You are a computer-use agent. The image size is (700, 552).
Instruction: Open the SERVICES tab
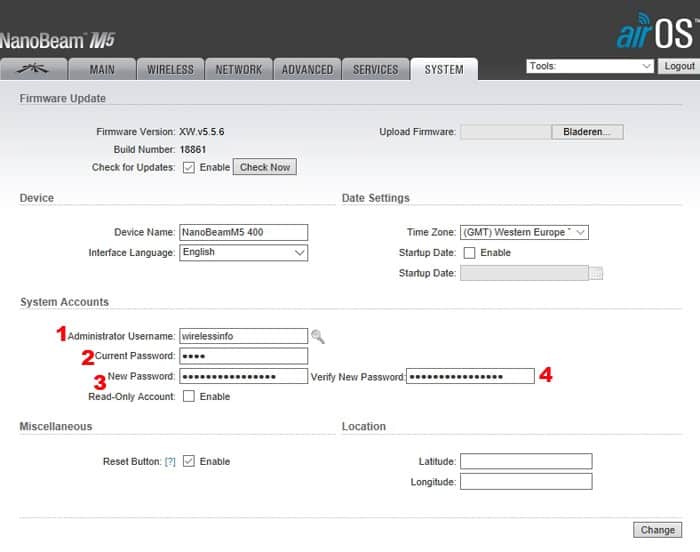click(375, 69)
